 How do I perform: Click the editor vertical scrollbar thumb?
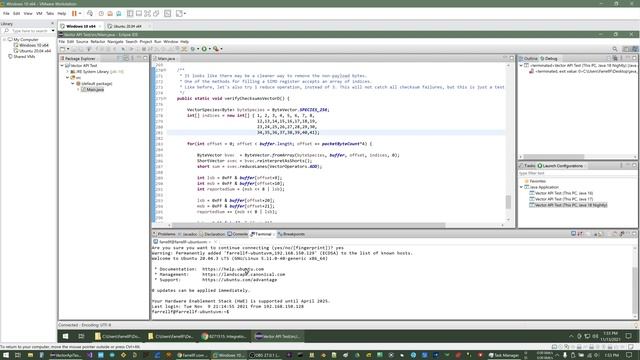(508, 202)
